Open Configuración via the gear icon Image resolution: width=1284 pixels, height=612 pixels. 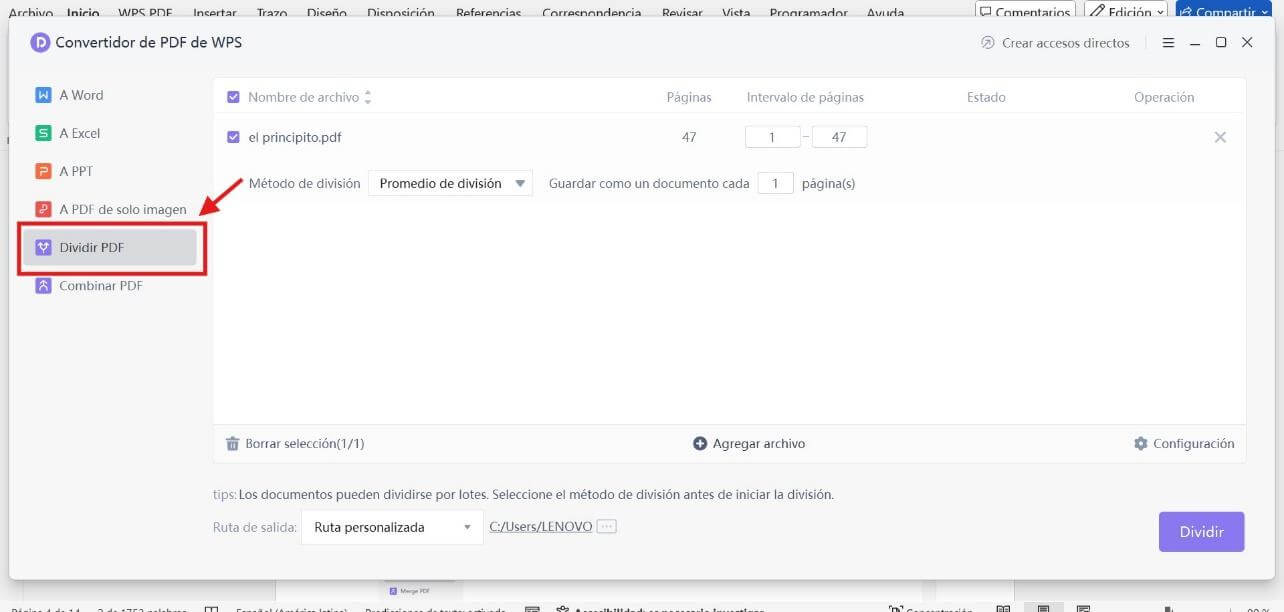[x=1141, y=443]
